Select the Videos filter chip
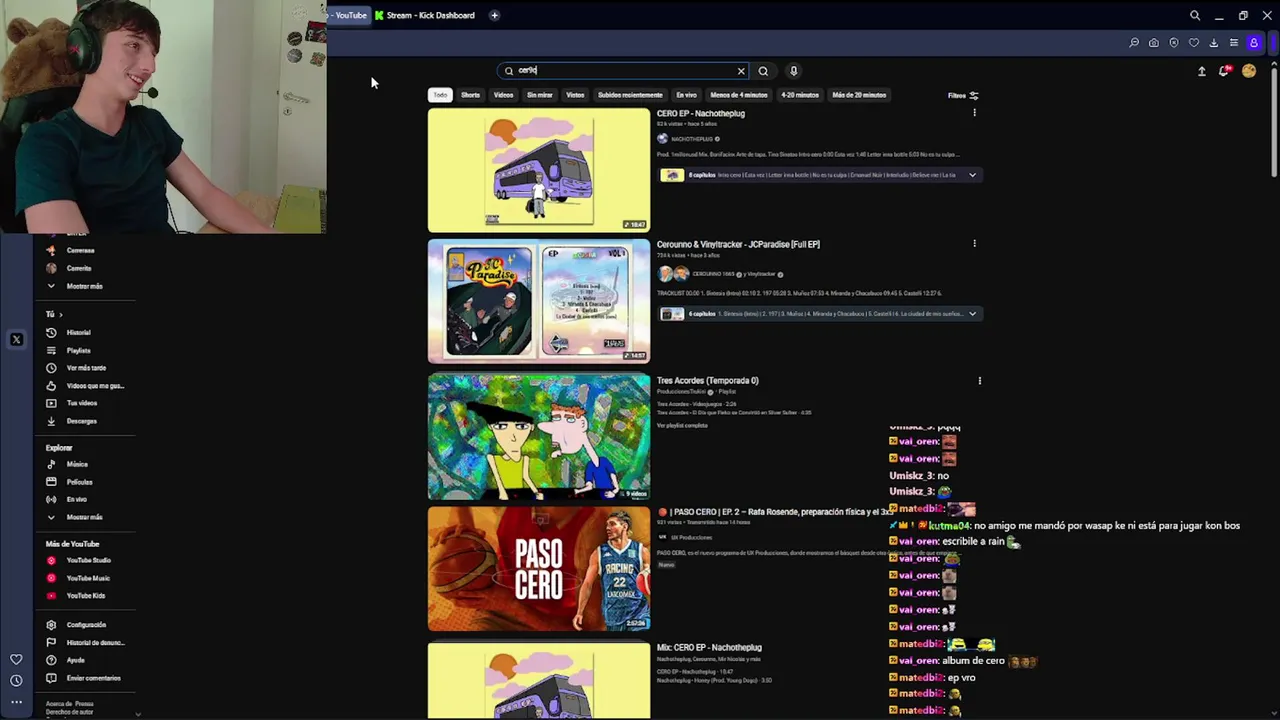 (503, 95)
